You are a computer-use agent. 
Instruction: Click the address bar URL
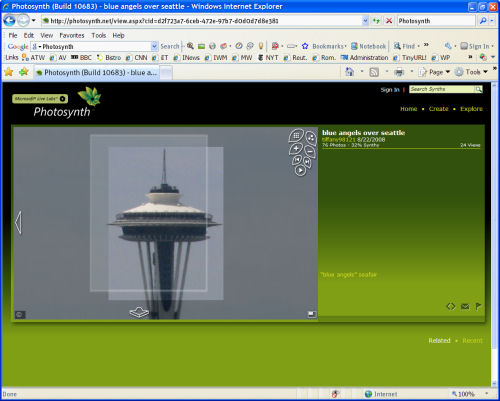coord(164,21)
